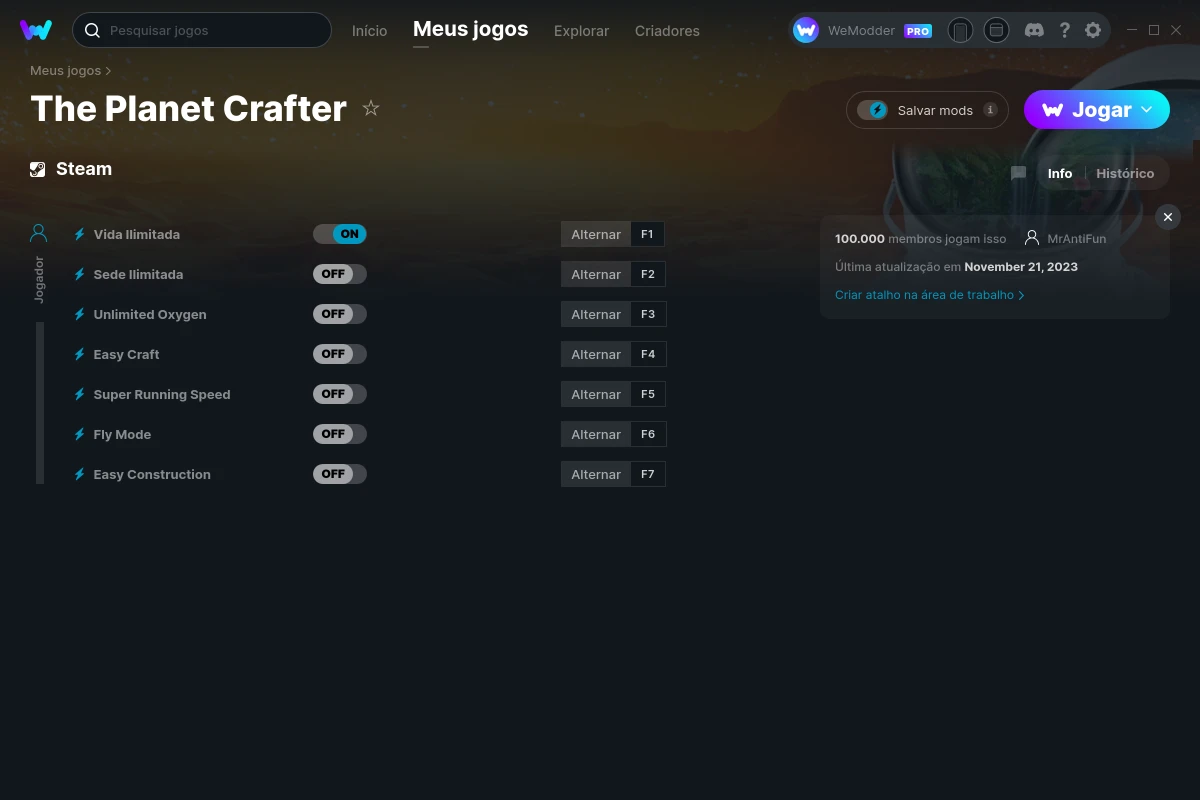Enable the Super Running Speed toggle
Viewport: 1200px width, 800px height.
340,394
